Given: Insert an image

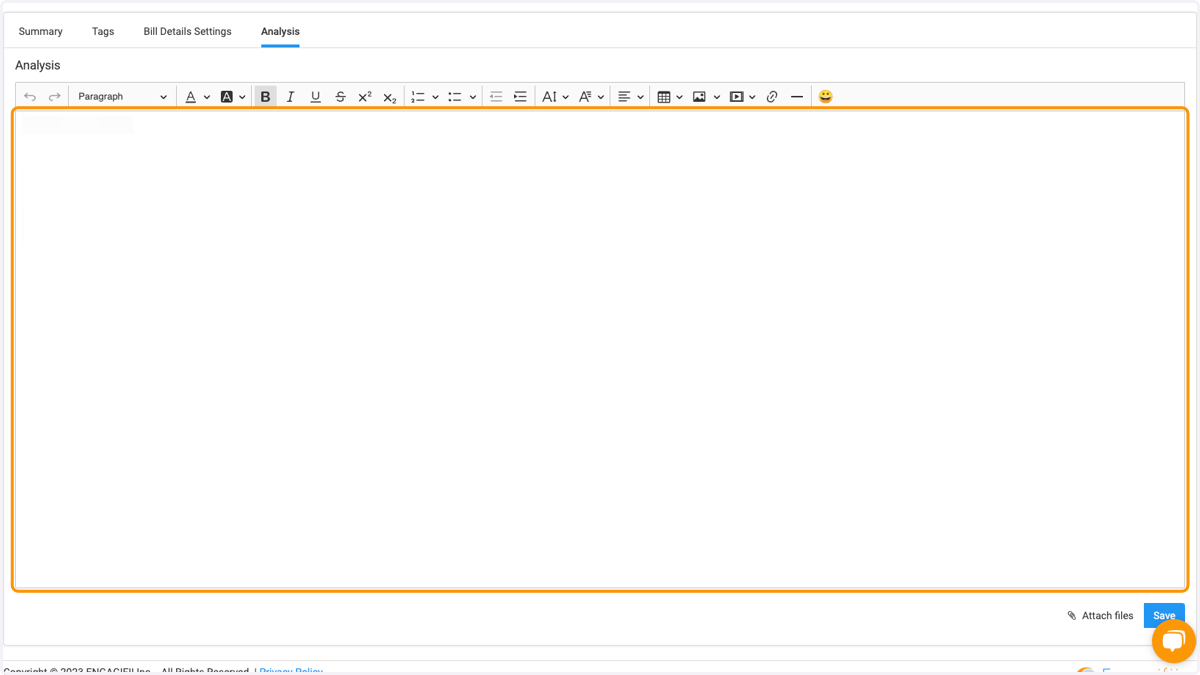Looking at the screenshot, I should tap(699, 97).
